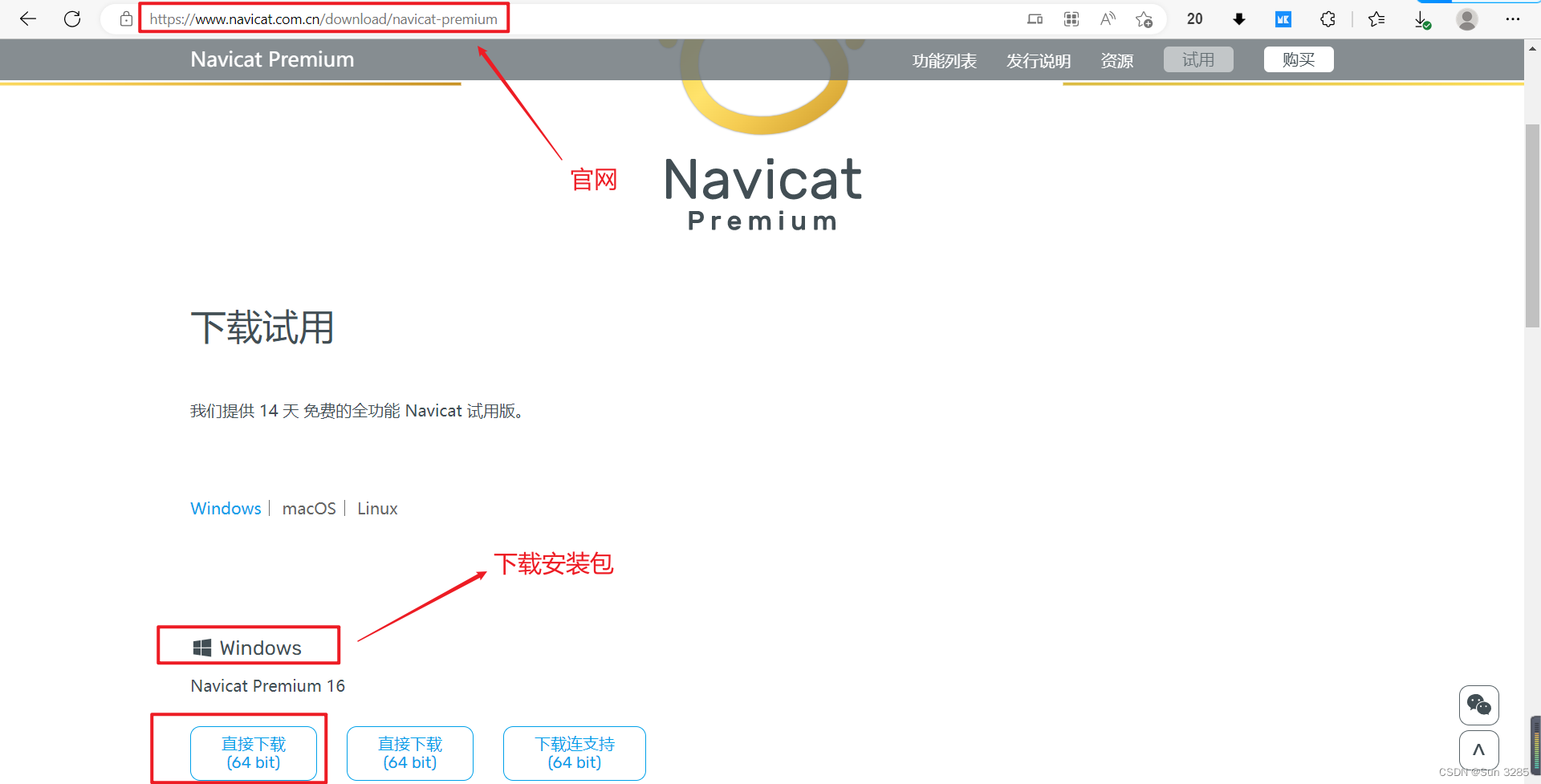Viewport: 1541px width, 784px height.
Task: Open the browser Extensions puzzle icon
Action: coord(1328,18)
